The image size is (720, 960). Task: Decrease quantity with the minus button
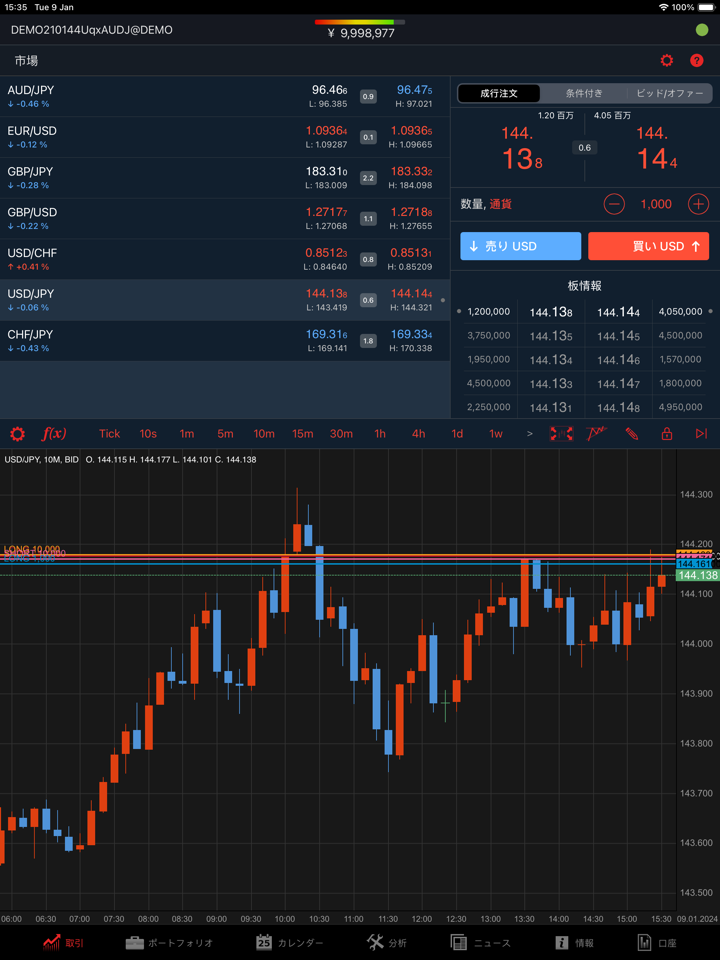tap(614, 204)
